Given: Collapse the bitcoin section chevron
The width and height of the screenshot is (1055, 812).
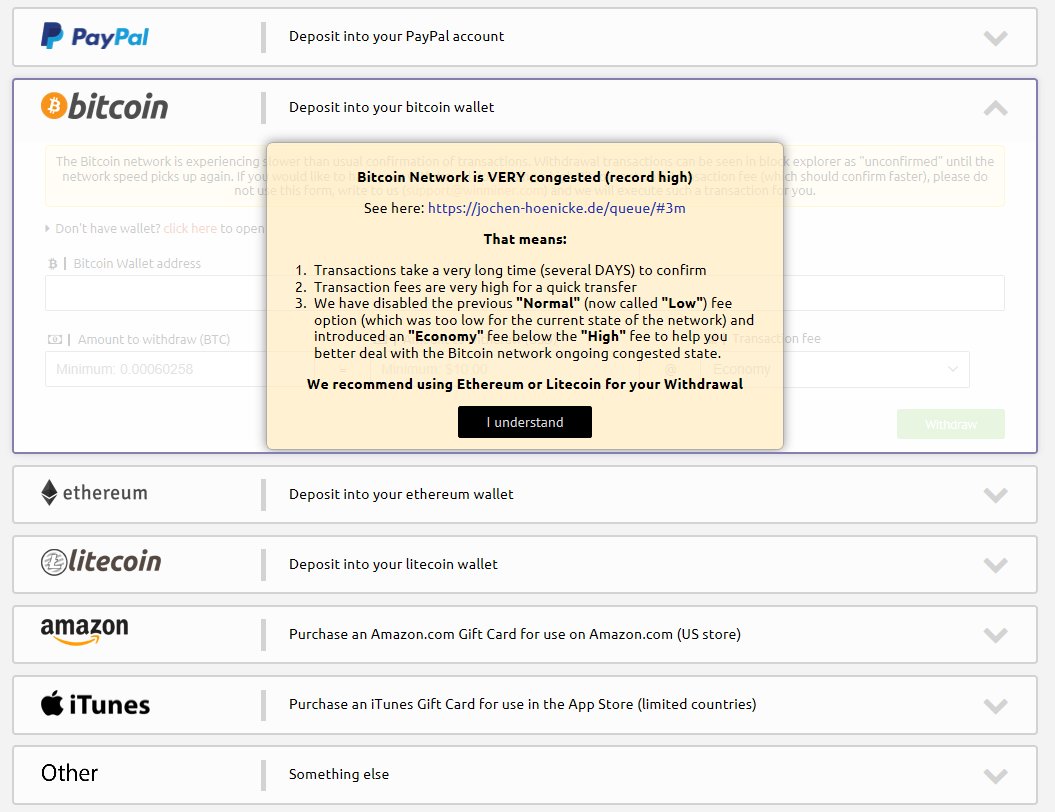Looking at the screenshot, I should (x=995, y=108).
